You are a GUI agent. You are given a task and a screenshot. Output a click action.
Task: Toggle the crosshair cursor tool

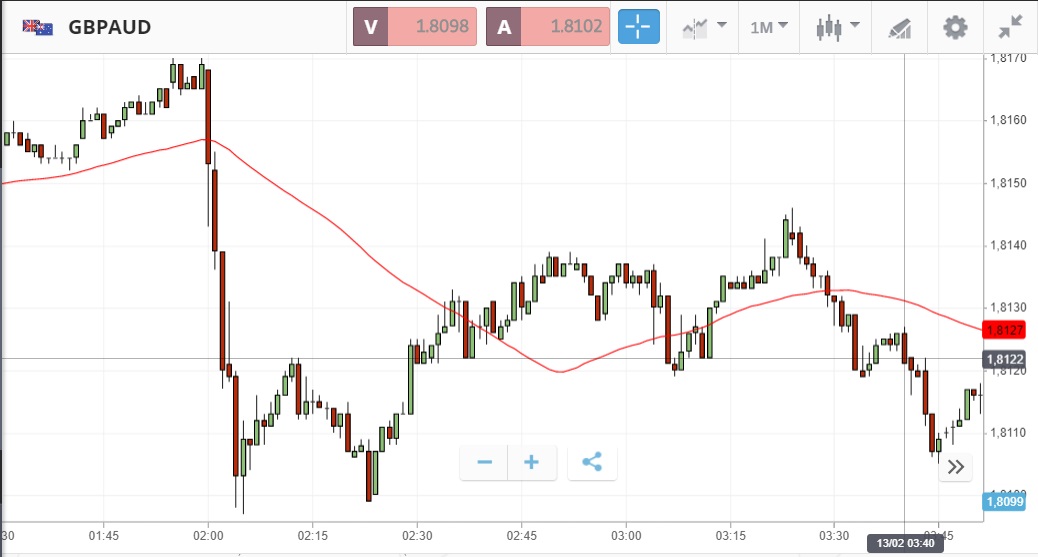(639, 27)
